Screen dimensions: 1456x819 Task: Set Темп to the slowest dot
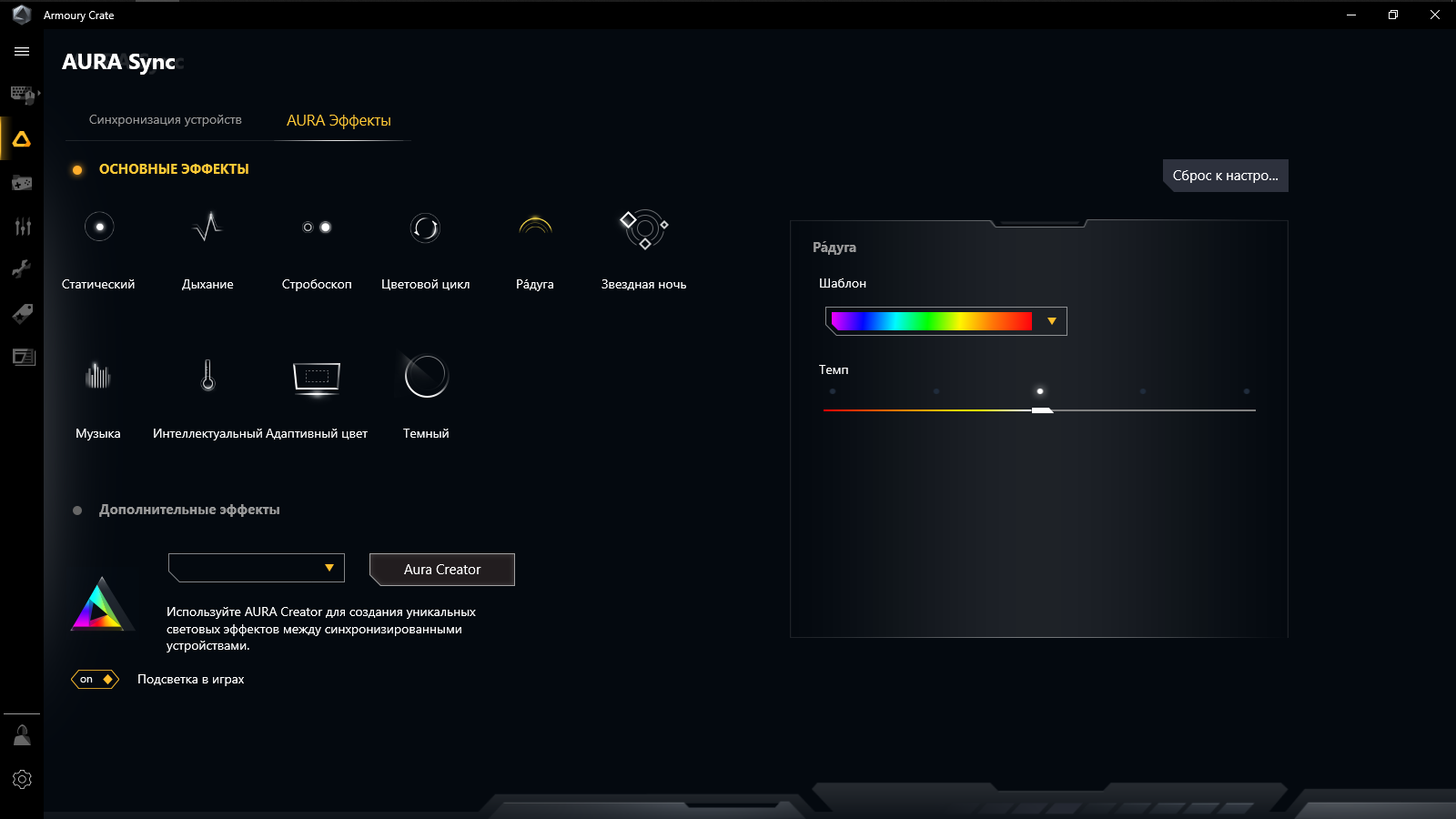(x=833, y=391)
